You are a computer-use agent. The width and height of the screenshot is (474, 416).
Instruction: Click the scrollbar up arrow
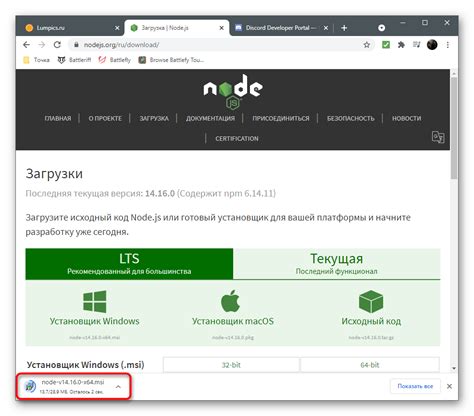[x=454, y=73]
